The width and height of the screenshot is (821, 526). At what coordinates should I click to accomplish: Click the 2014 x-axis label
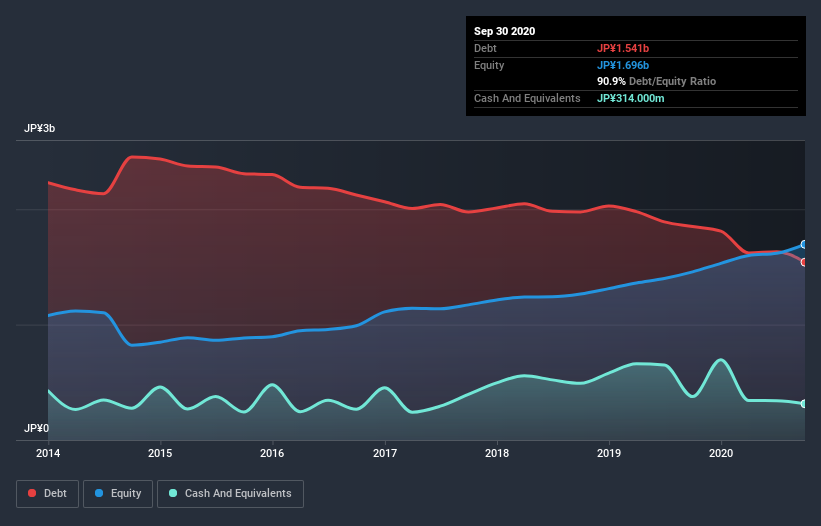[48, 453]
